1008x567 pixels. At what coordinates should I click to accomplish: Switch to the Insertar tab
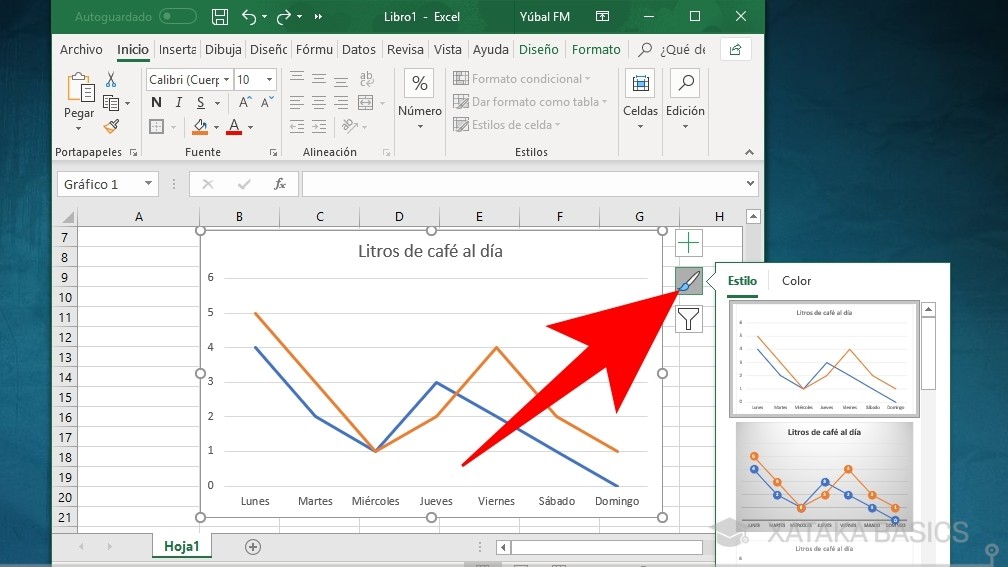click(x=177, y=50)
